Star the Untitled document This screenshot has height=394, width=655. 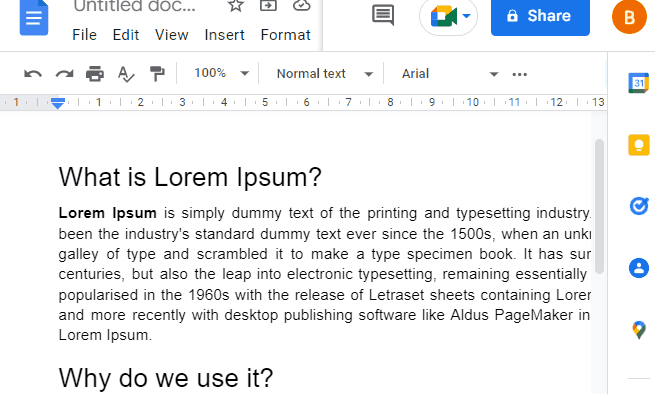coord(236,5)
